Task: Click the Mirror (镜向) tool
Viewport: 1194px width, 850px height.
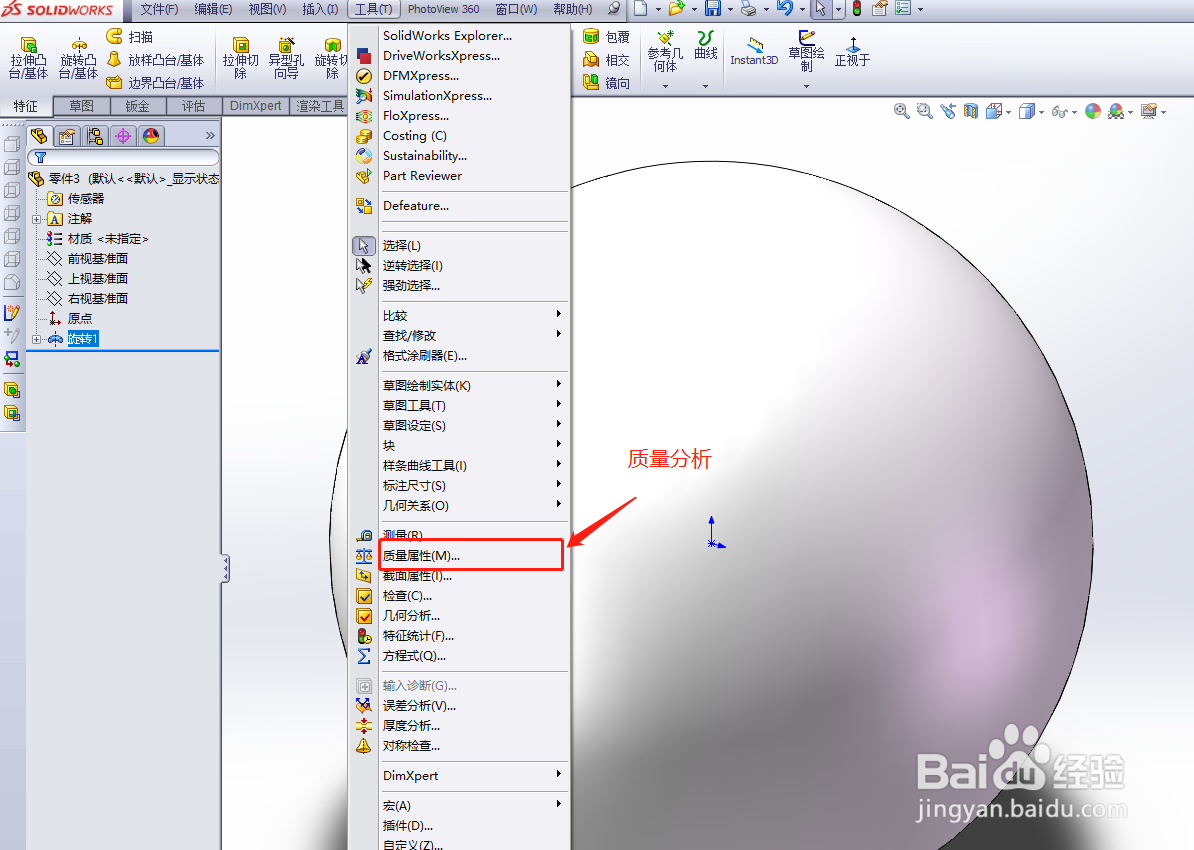Action: (606, 82)
